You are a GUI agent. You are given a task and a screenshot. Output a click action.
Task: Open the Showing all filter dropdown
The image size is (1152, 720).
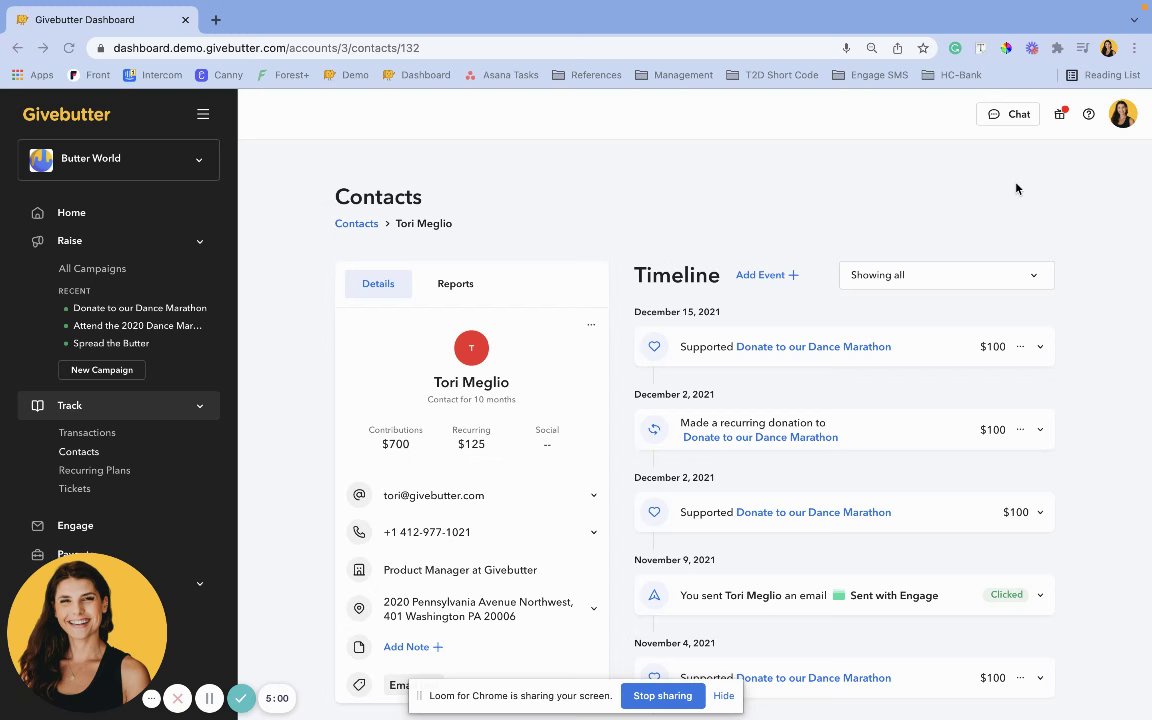pyautogui.click(x=946, y=276)
